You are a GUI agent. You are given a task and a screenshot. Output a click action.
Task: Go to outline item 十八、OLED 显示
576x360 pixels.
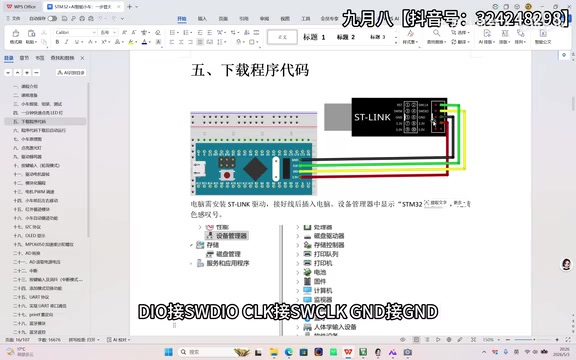pyautogui.click(x=29, y=236)
